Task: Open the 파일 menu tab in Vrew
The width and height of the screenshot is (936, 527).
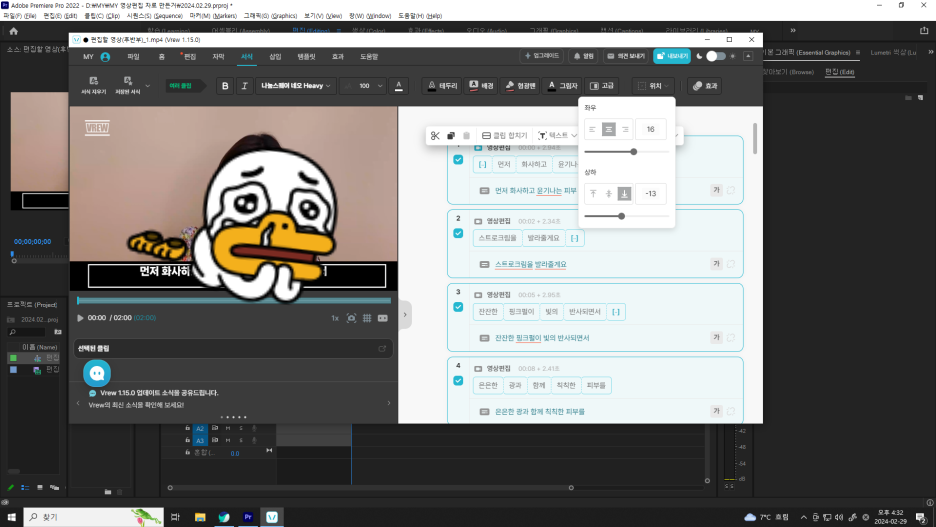Action: click(x=133, y=57)
